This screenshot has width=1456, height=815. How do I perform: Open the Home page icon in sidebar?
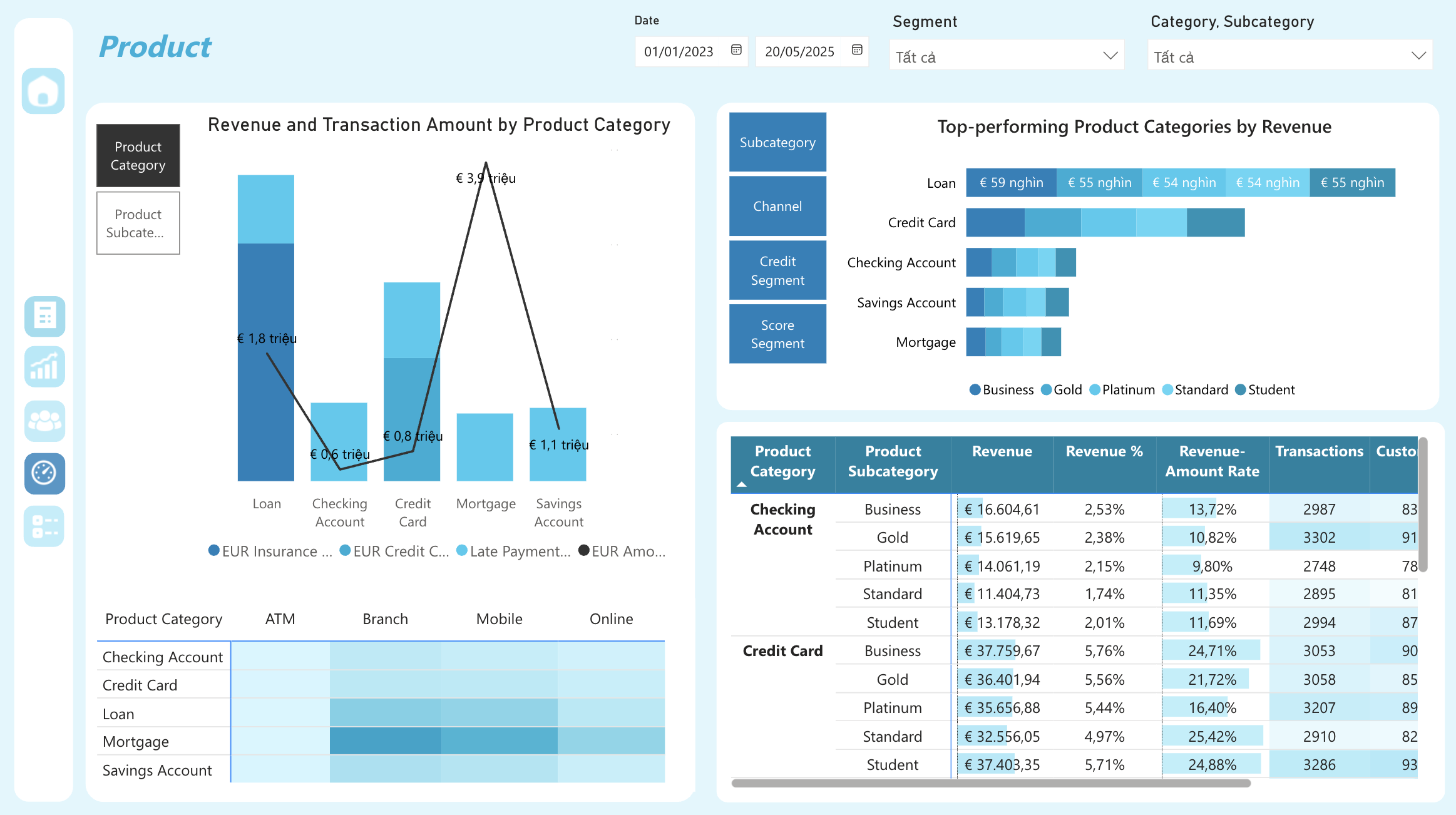43,92
